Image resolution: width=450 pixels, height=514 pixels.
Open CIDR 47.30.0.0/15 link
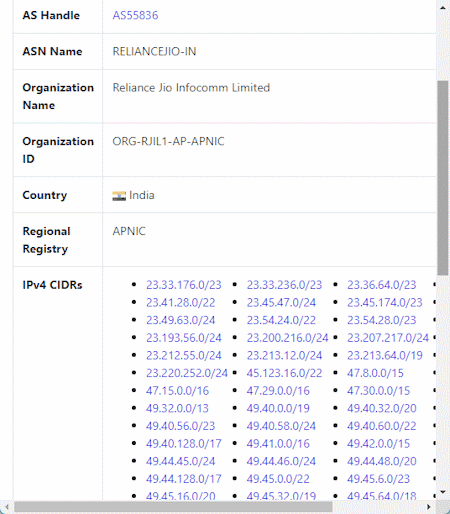[379, 391]
